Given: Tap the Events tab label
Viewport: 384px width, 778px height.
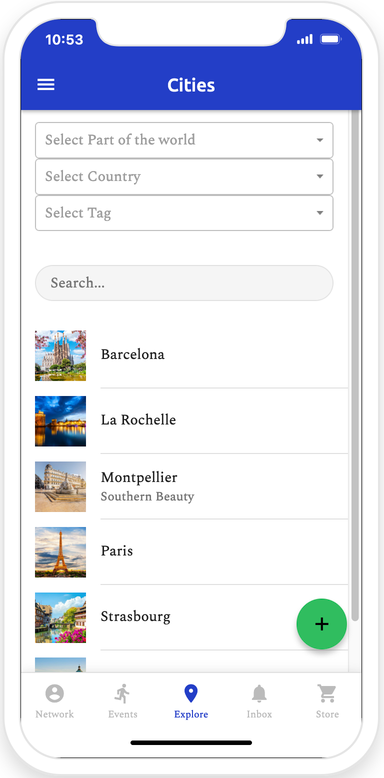Looking at the screenshot, I should (x=123, y=714).
